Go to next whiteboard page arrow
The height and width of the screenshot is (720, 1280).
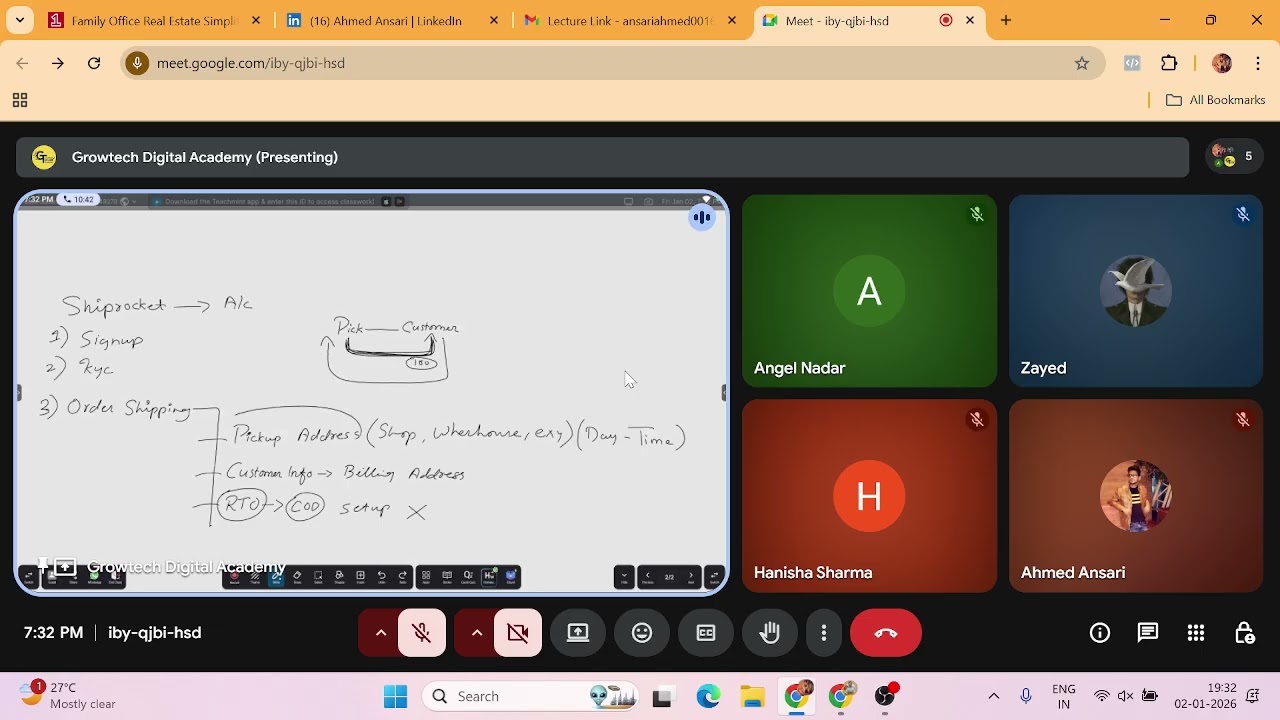(x=691, y=577)
